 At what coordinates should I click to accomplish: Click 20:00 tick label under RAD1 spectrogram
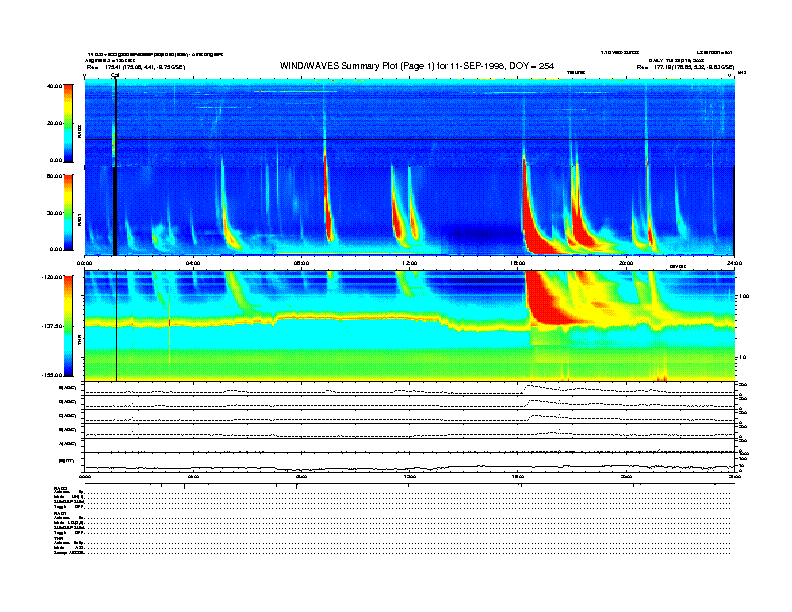coord(626,263)
